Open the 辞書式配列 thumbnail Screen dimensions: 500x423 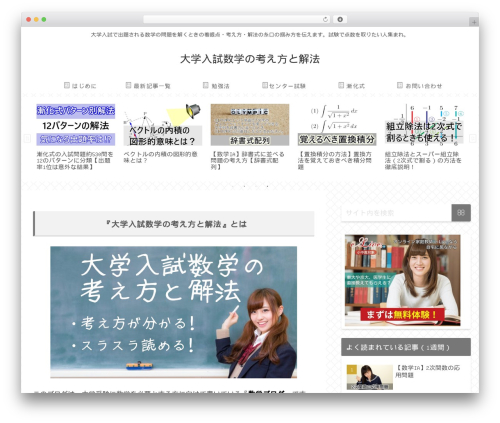pyautogui.click(x=250, y=125)
